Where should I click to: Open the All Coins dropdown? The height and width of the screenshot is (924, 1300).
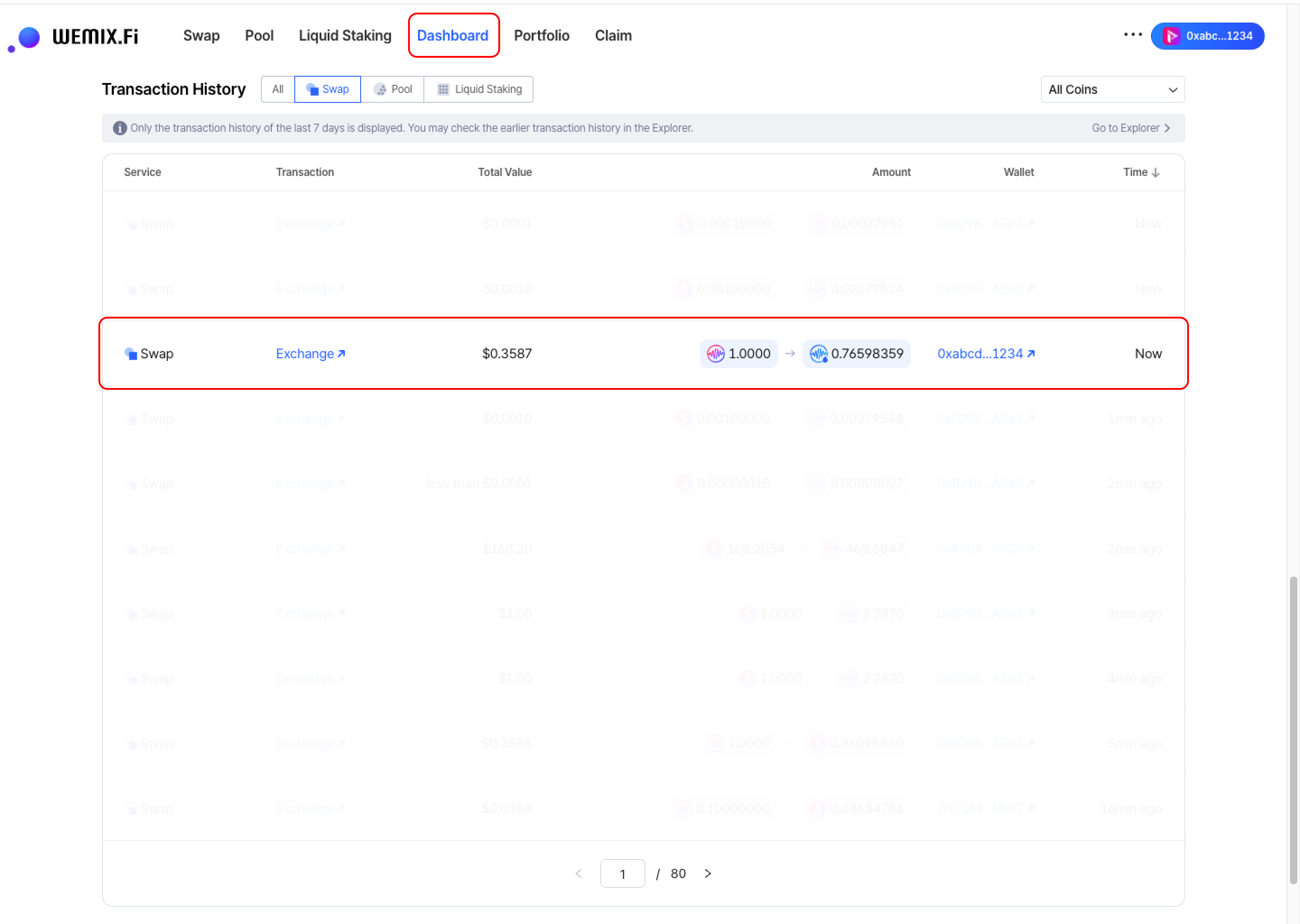click(1112, 89)
